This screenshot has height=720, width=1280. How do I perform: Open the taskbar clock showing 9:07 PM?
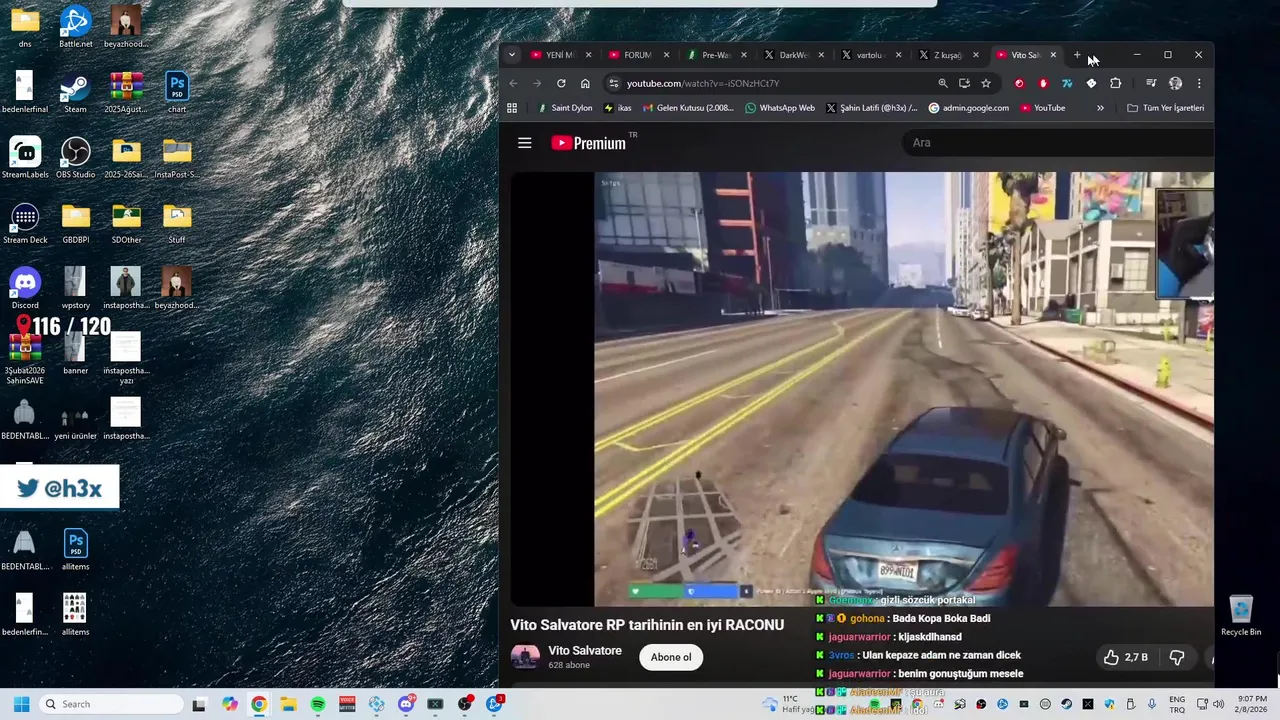pyautogui.click(x=1252, y=704)
